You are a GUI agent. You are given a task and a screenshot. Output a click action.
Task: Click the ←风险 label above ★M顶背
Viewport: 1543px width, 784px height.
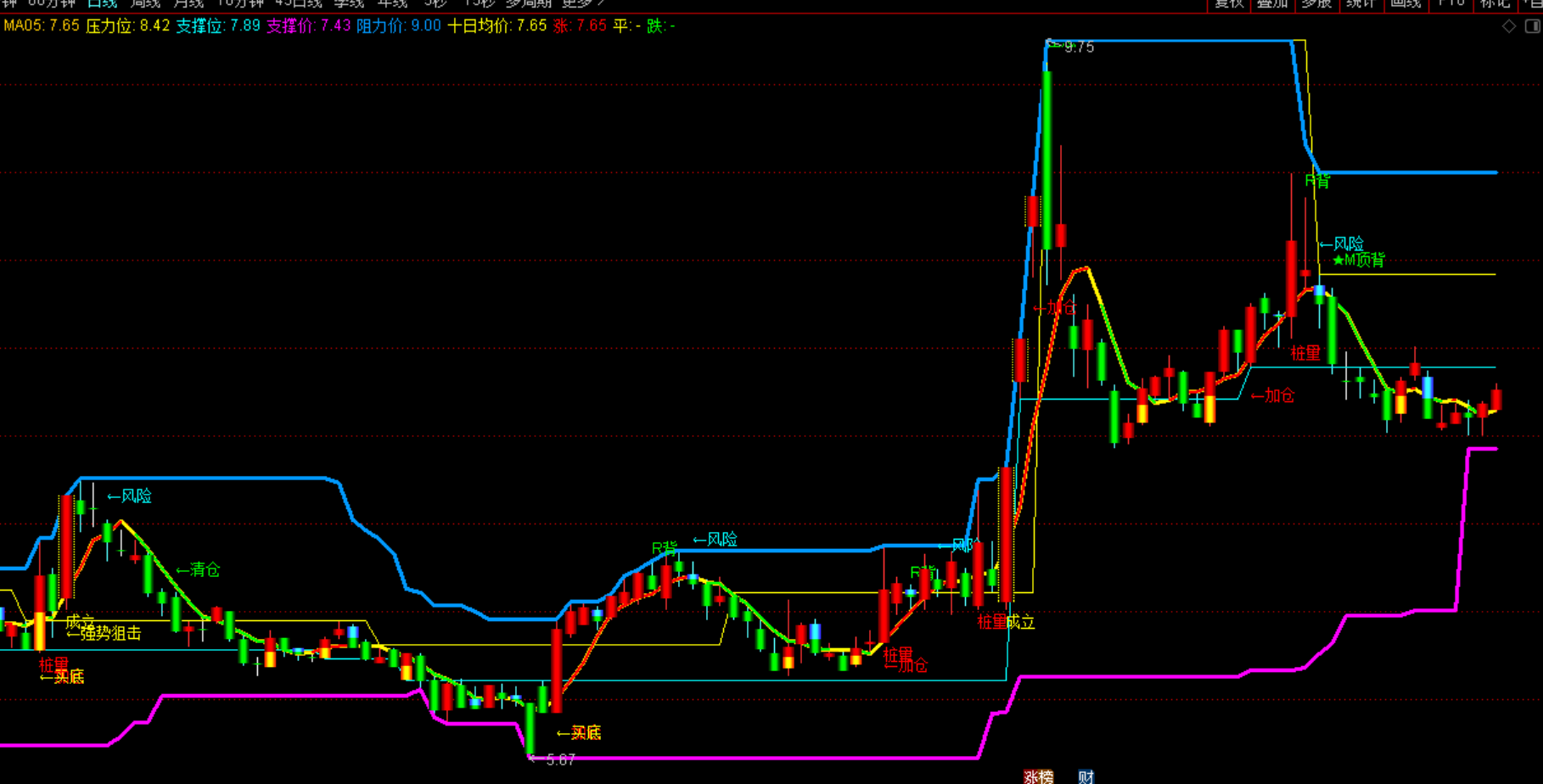(1341, 244)
